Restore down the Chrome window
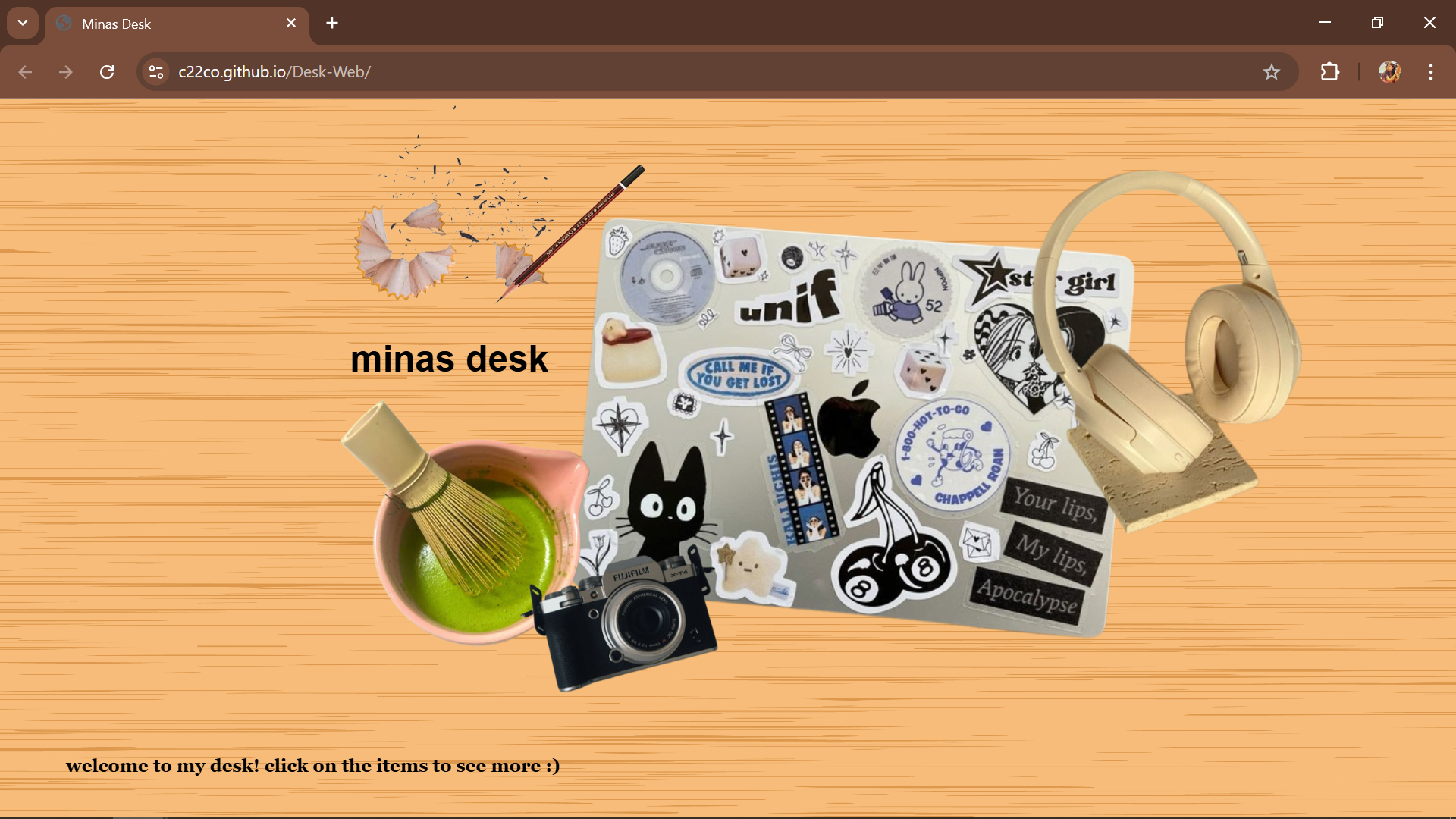Screen dimensions: 1456x819 (x=1377, y=23)
